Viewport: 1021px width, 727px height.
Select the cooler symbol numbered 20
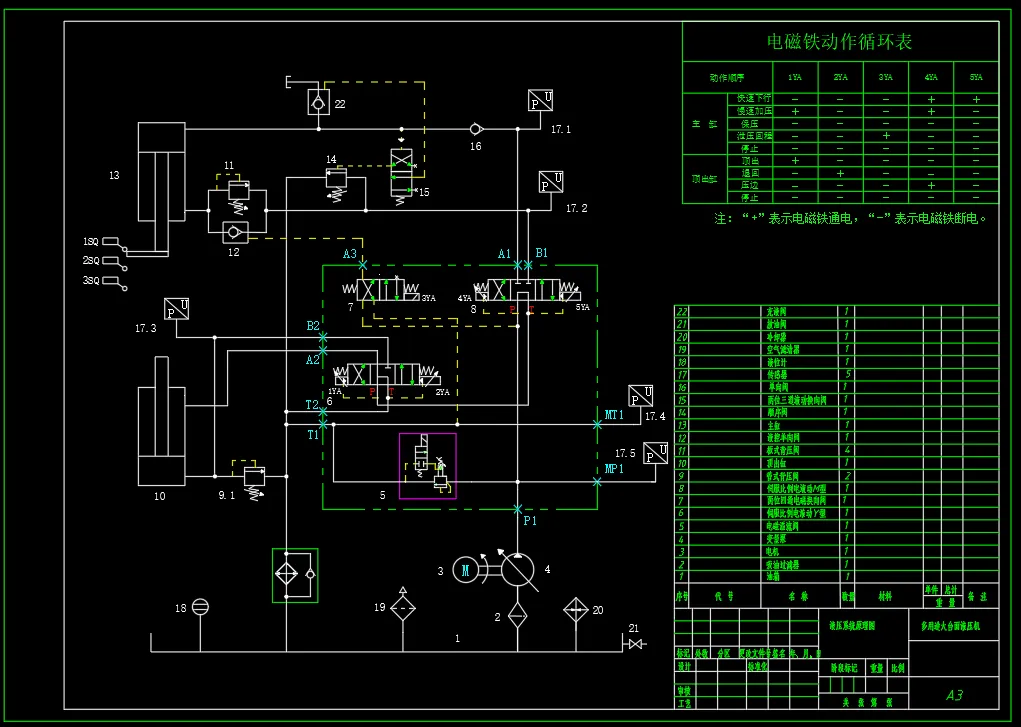click(x=576, y=610)
